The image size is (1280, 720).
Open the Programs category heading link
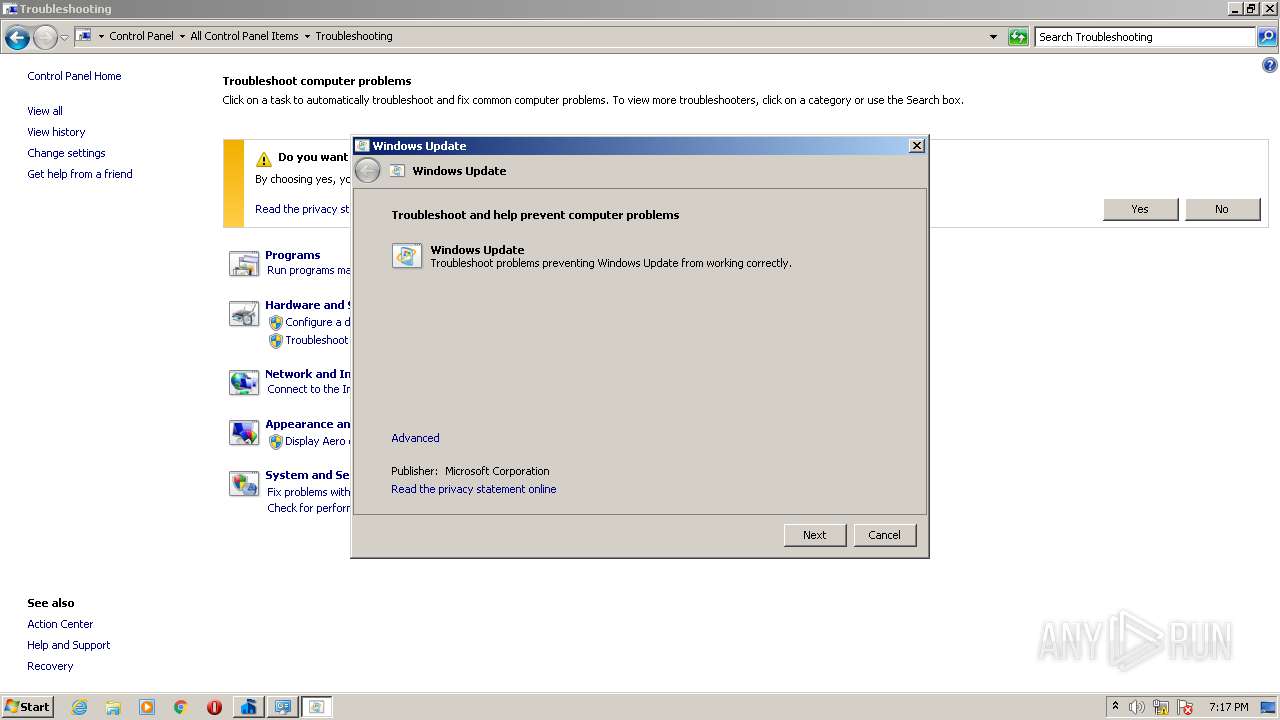(x=292, y=255)
